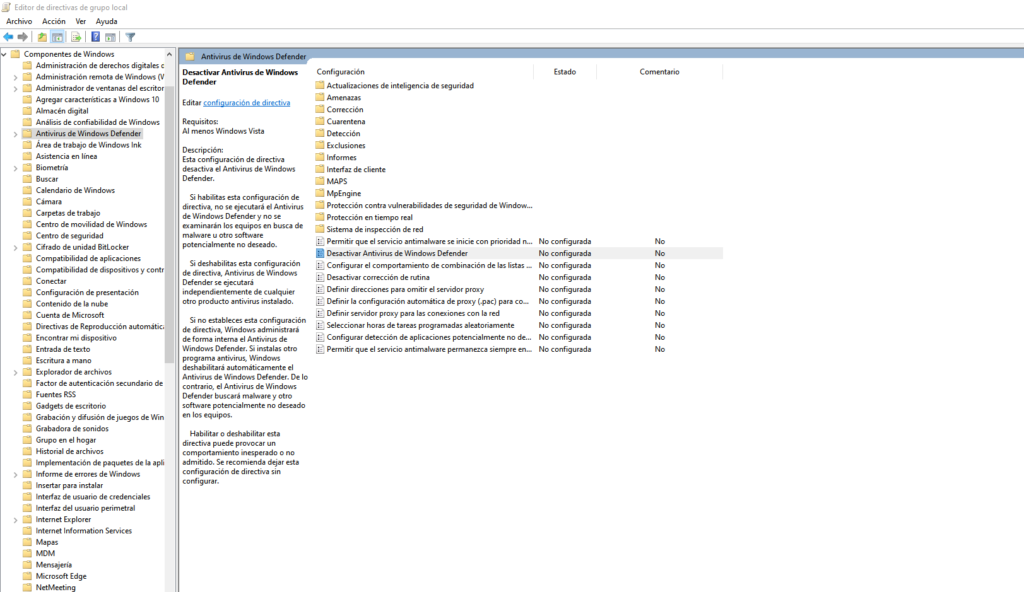Open the Ayuda menu
The image size is (1024, 592).
tap(106, 22)
